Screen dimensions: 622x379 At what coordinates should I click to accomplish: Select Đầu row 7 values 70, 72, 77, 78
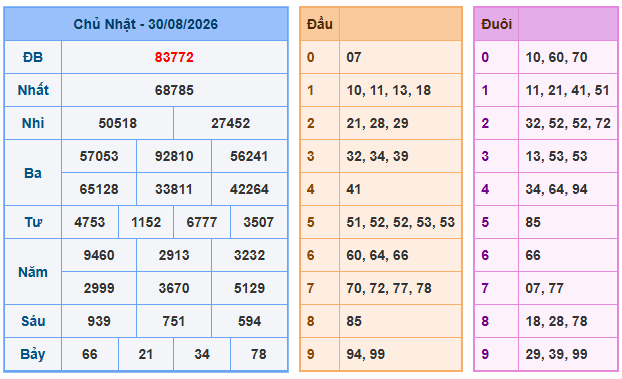coord(389,288)
